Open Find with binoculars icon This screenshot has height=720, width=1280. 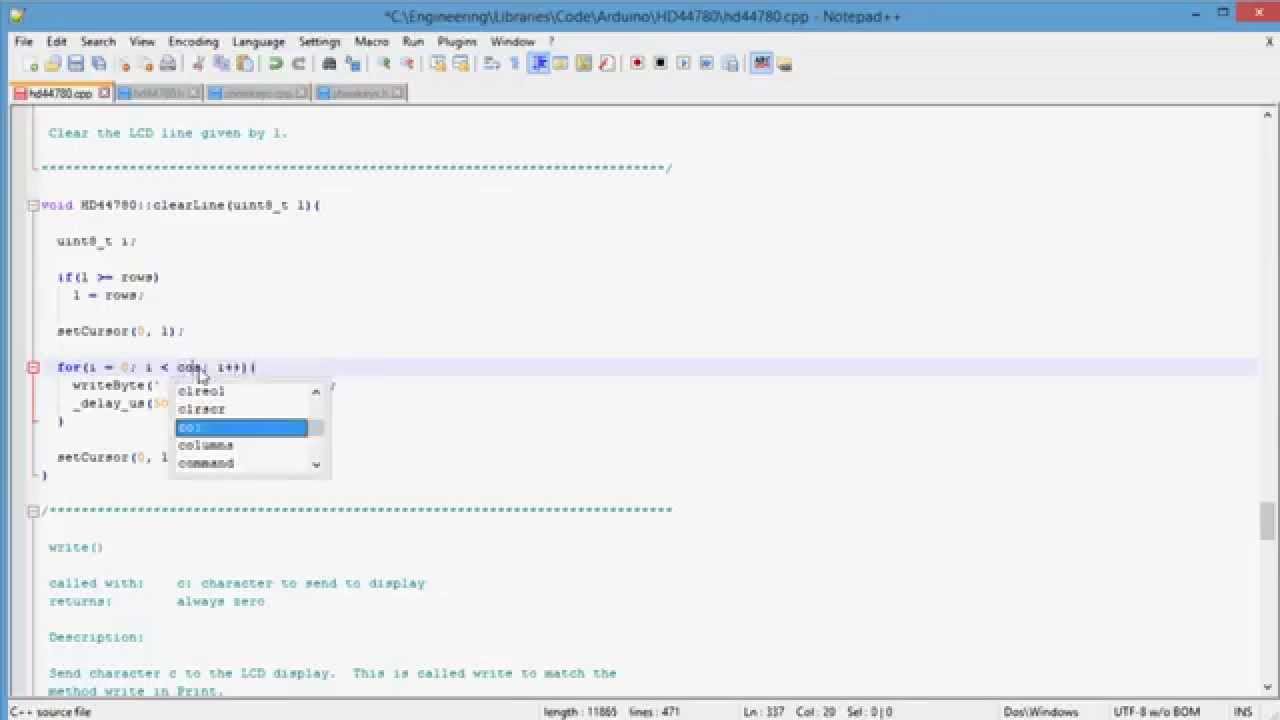coord(329,64)
